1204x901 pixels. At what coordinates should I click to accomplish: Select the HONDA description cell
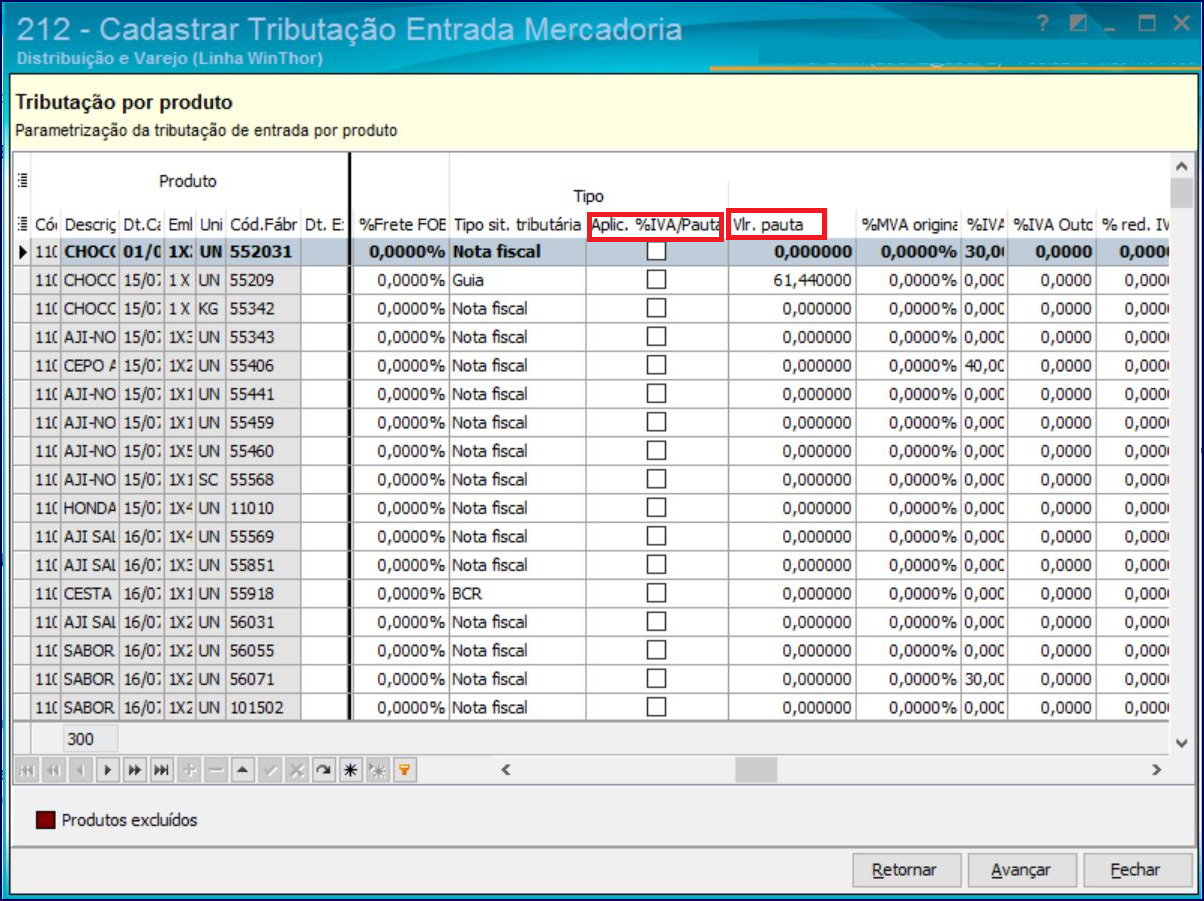click(x=89, y=508)
